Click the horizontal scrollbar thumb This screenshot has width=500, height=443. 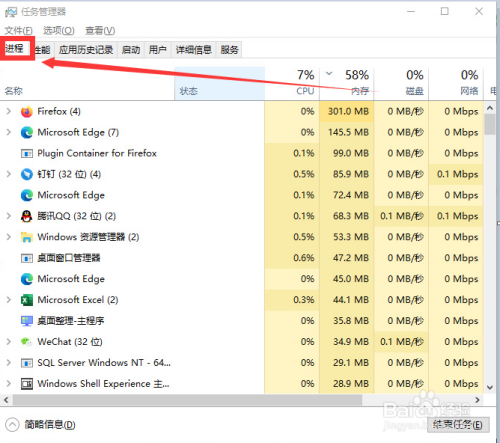pyautogui.click(x=187, y=400)
